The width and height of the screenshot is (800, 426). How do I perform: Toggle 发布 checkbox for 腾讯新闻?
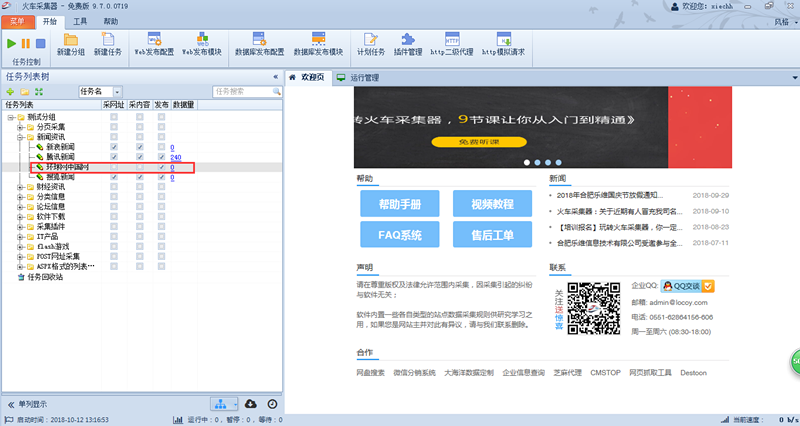tap(161, 157)
